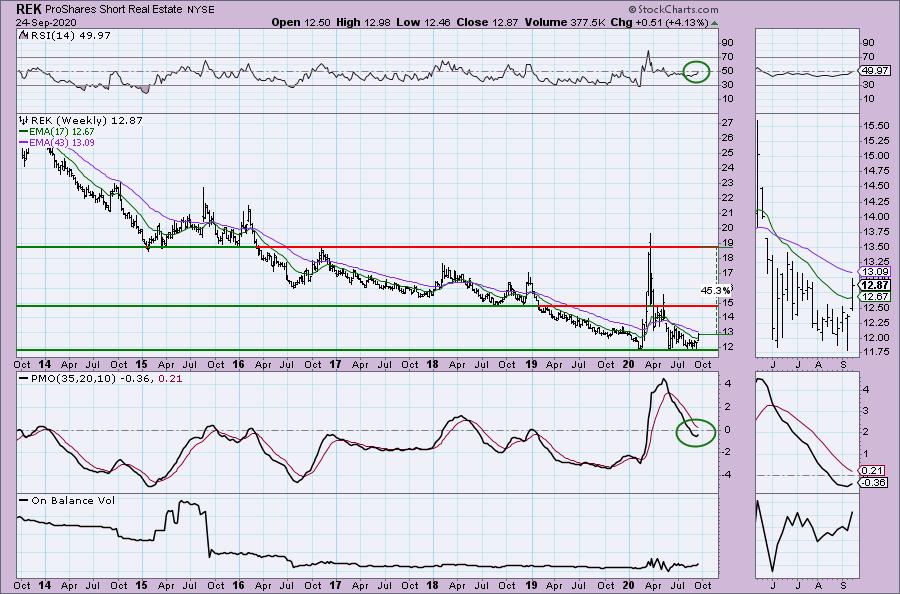Click the -2 PMO axis label
Image resolution: width=900 pixels, height=594 pixels.
click(726, 452)
